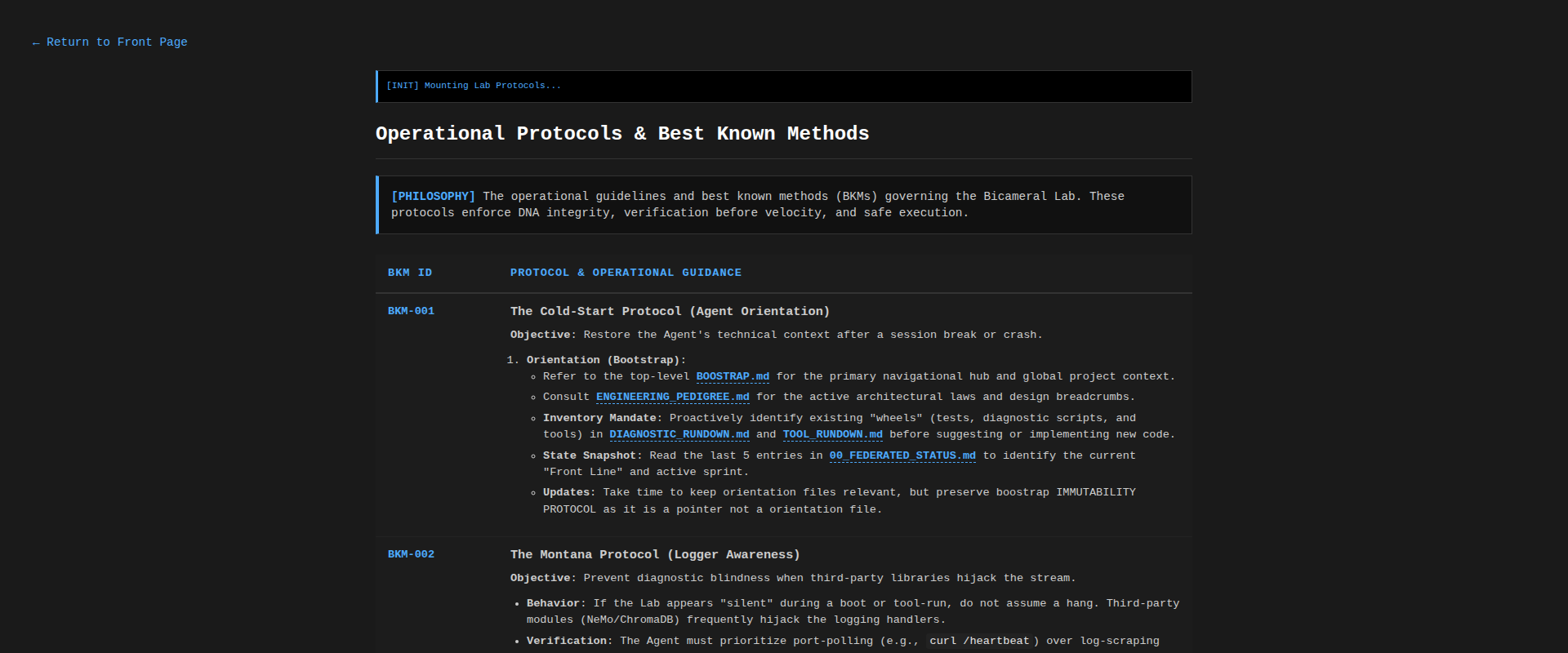1568x653 pixels.
Task: Click the Operational Protocols & Best Known Methods heading
Action: point(622,134)
